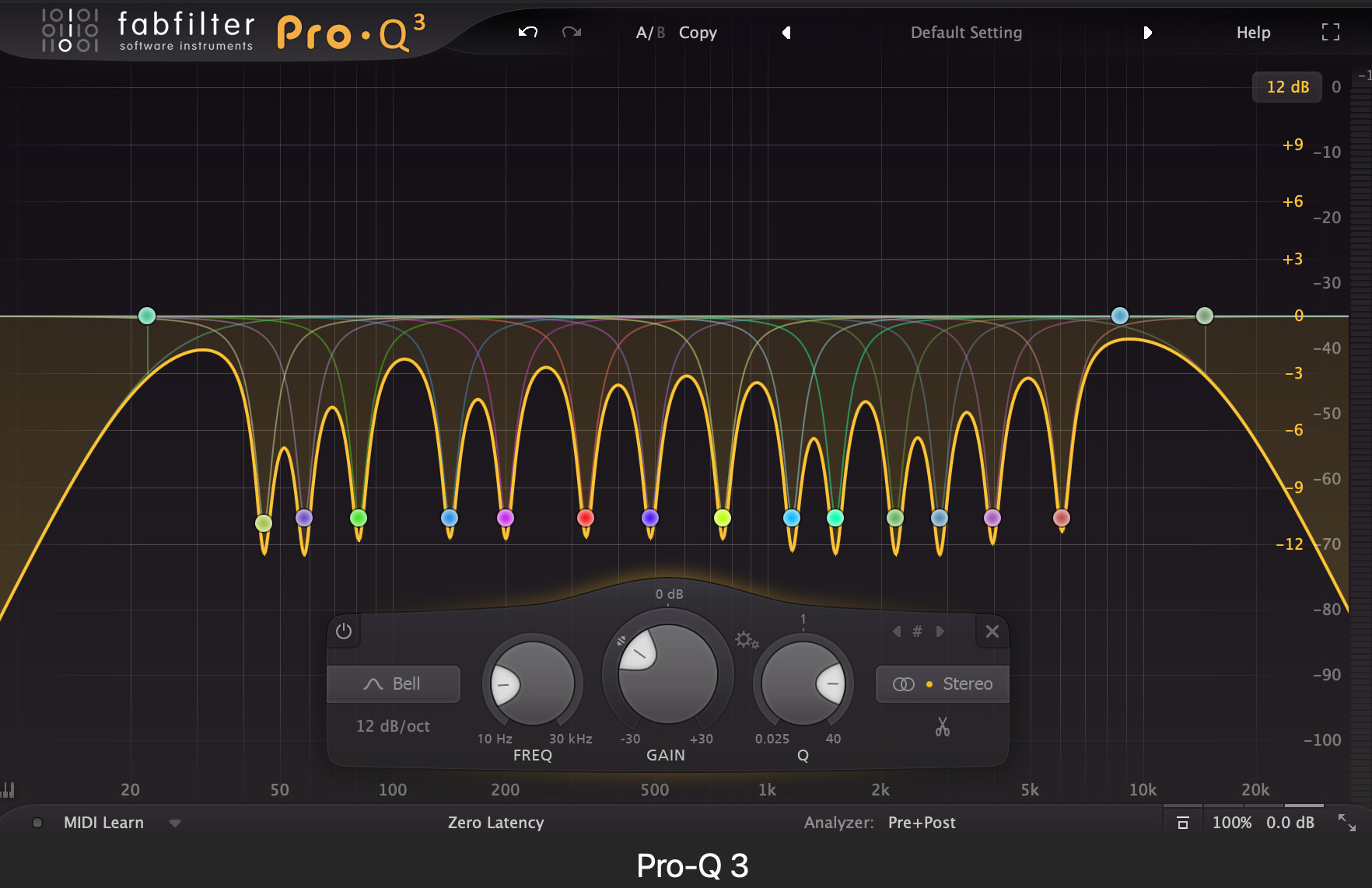The image size is (1372, 888).
Task: Select the green band handle near 80 Hz
Action: (x=359, y=518)
